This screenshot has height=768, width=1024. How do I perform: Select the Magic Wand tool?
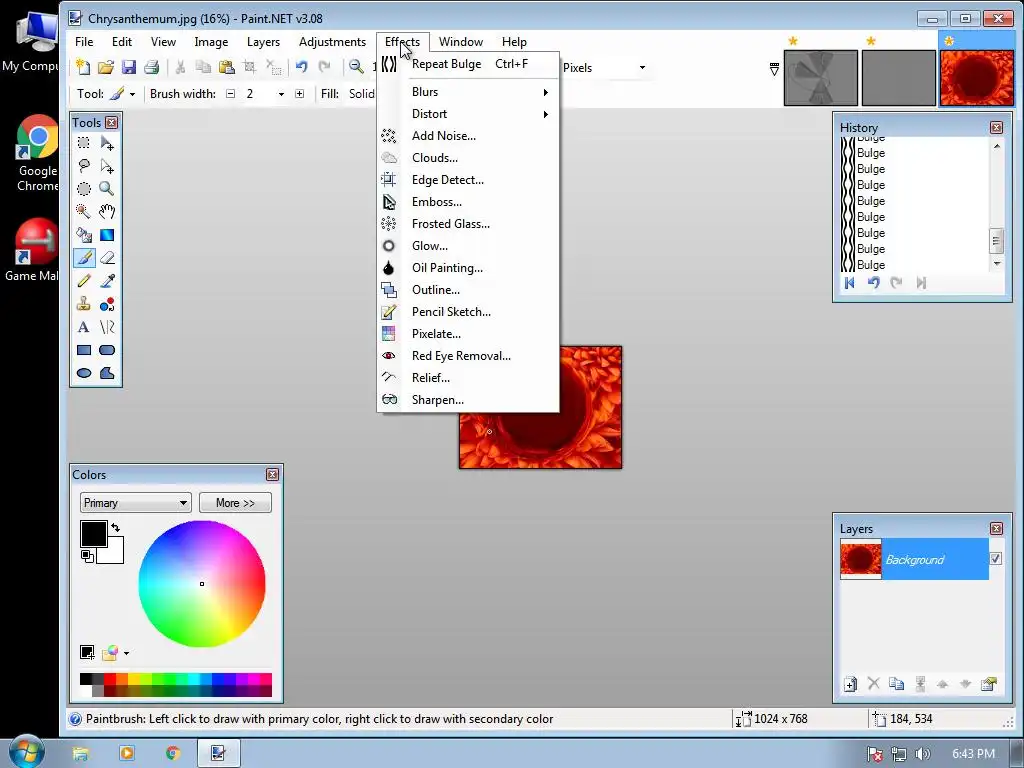pos(84,212)
